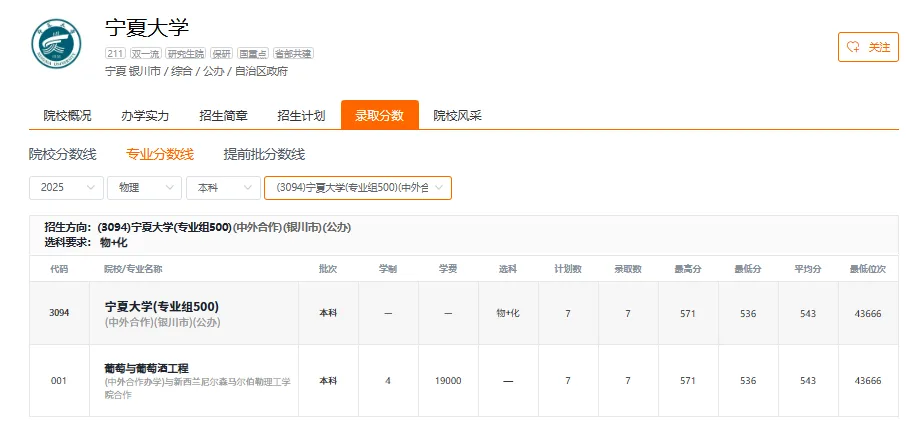924x426 pixels.
Task: Click the heart icon in 关注 button
Action: [853, 47]
